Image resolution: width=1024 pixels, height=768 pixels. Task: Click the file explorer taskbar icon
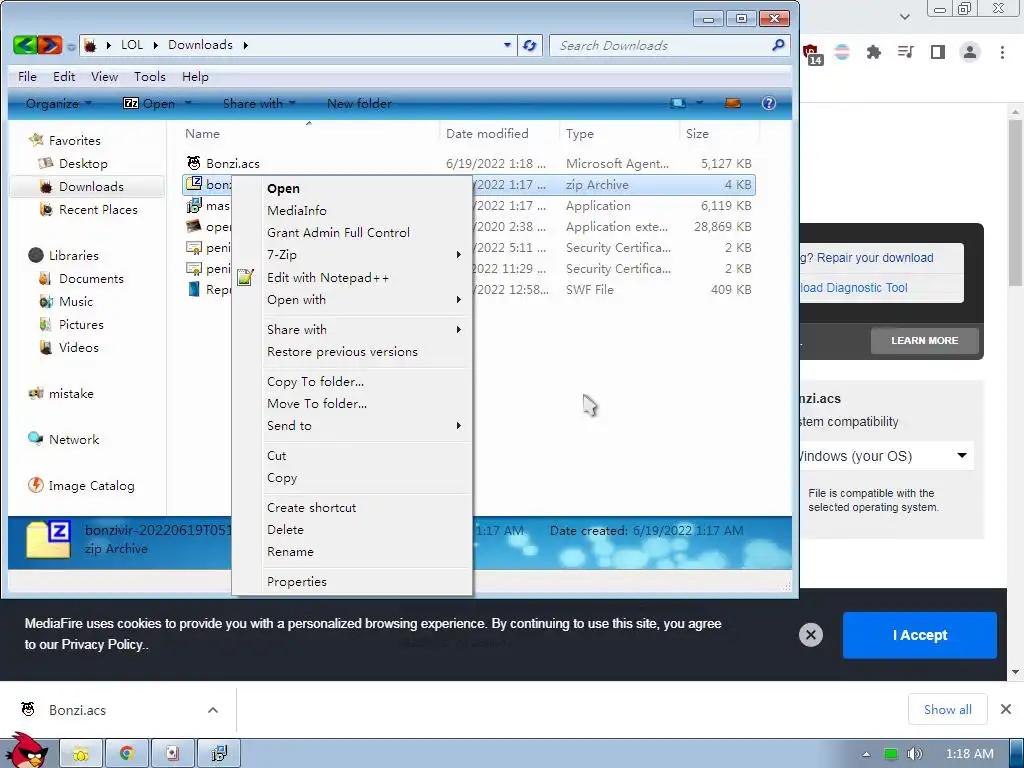81,753
